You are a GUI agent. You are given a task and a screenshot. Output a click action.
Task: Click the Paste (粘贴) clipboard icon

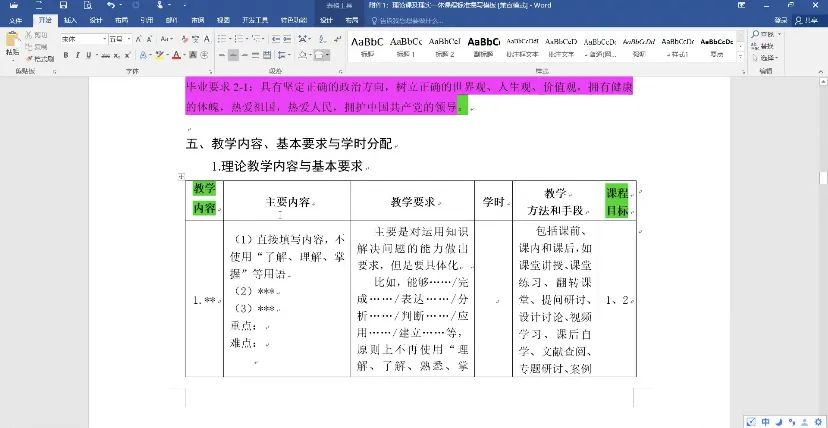point(12,38)
